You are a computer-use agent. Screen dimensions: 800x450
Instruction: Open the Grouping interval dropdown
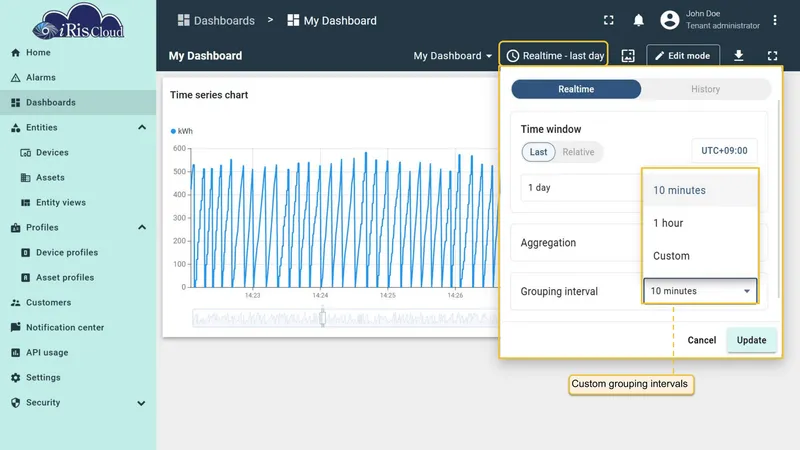point(700,291)
